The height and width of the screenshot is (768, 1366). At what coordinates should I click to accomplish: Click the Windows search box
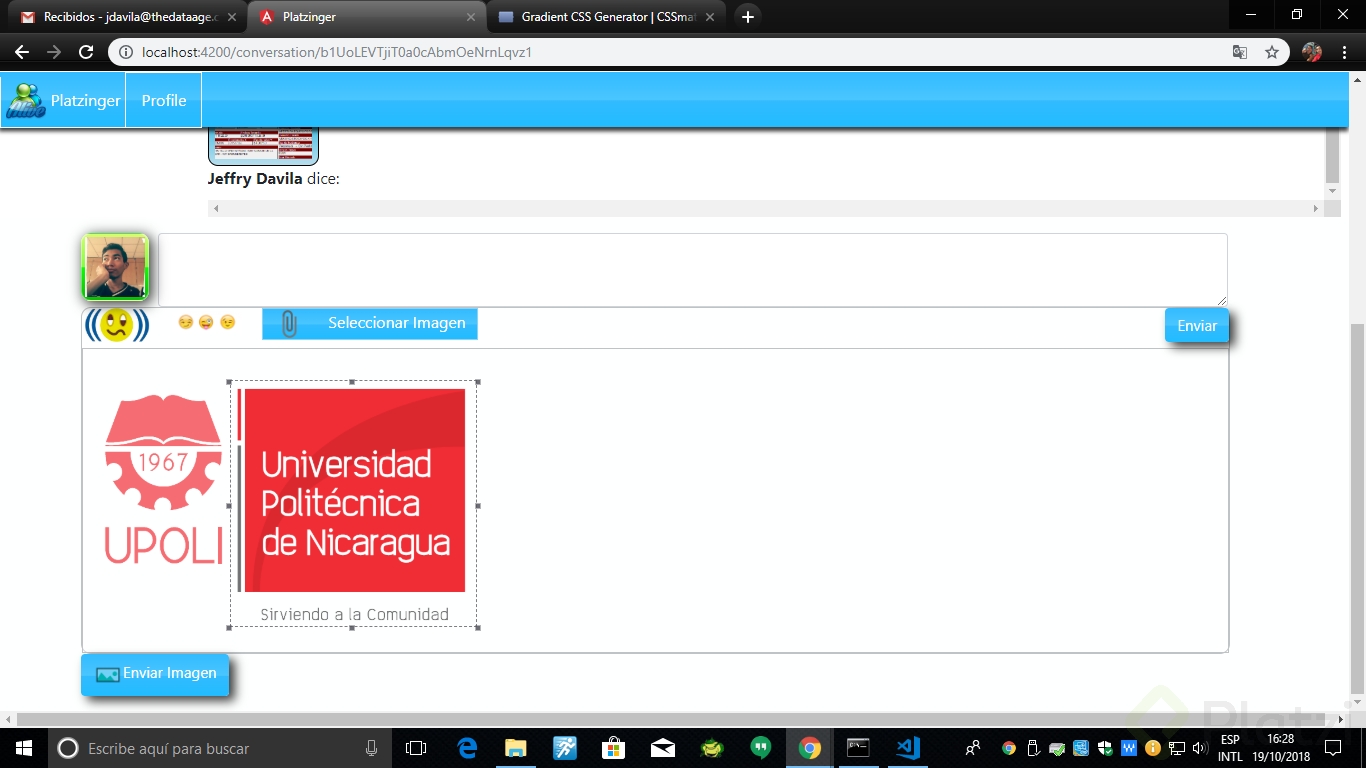[220, 748]
